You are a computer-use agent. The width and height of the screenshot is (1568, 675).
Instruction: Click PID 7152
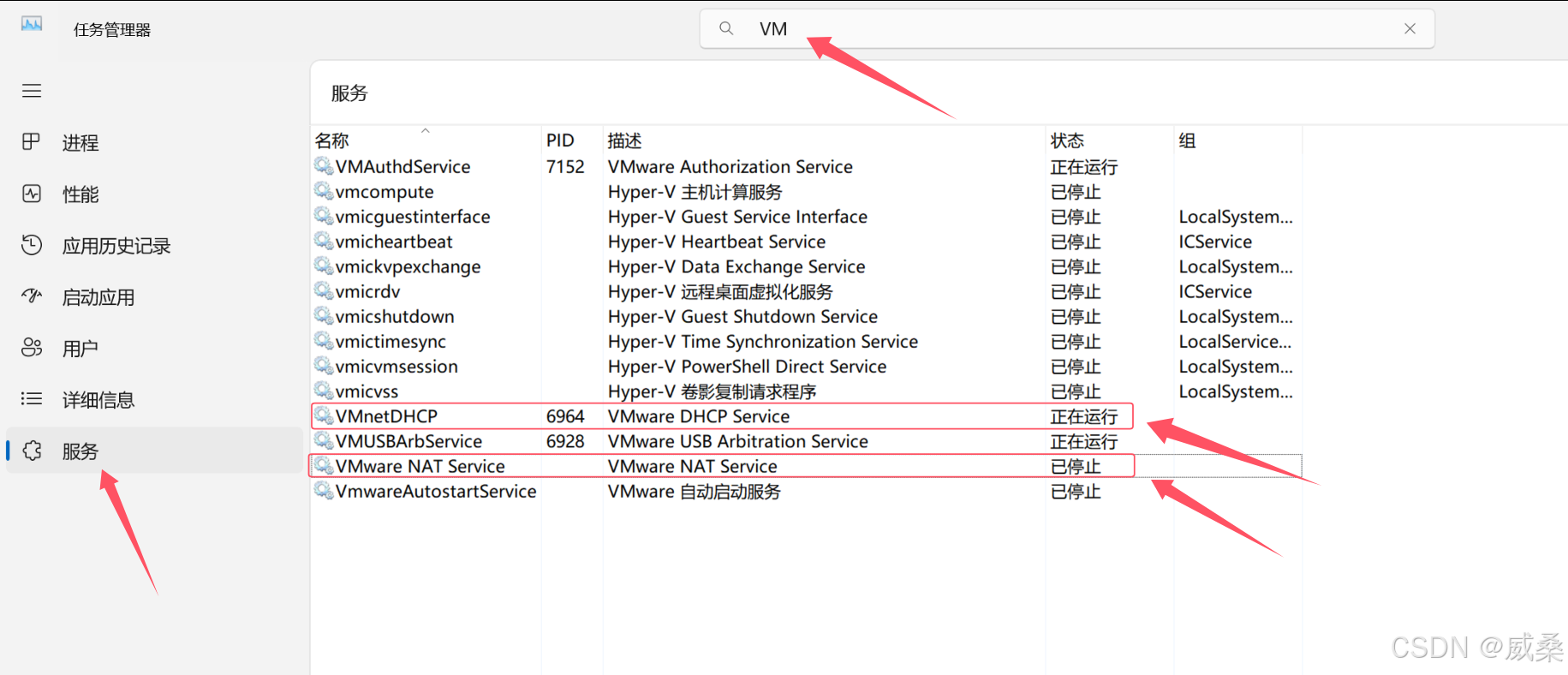coord(565,166)
